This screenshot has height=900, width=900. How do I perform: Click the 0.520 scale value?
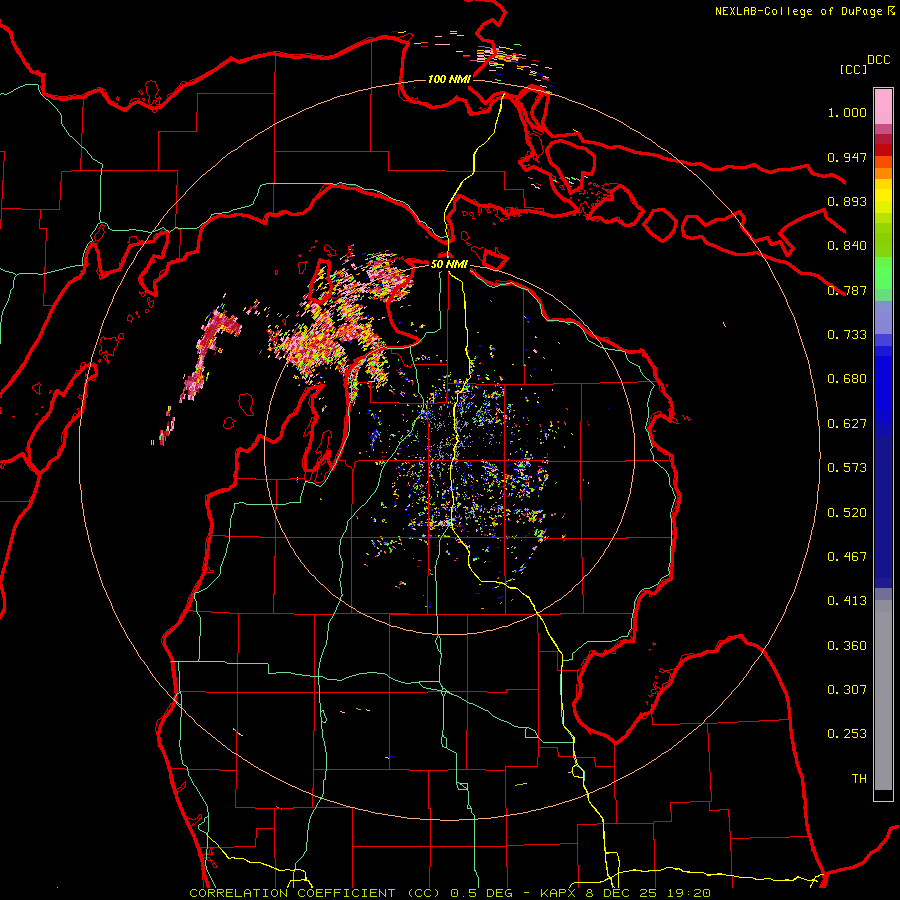[847, 513]
